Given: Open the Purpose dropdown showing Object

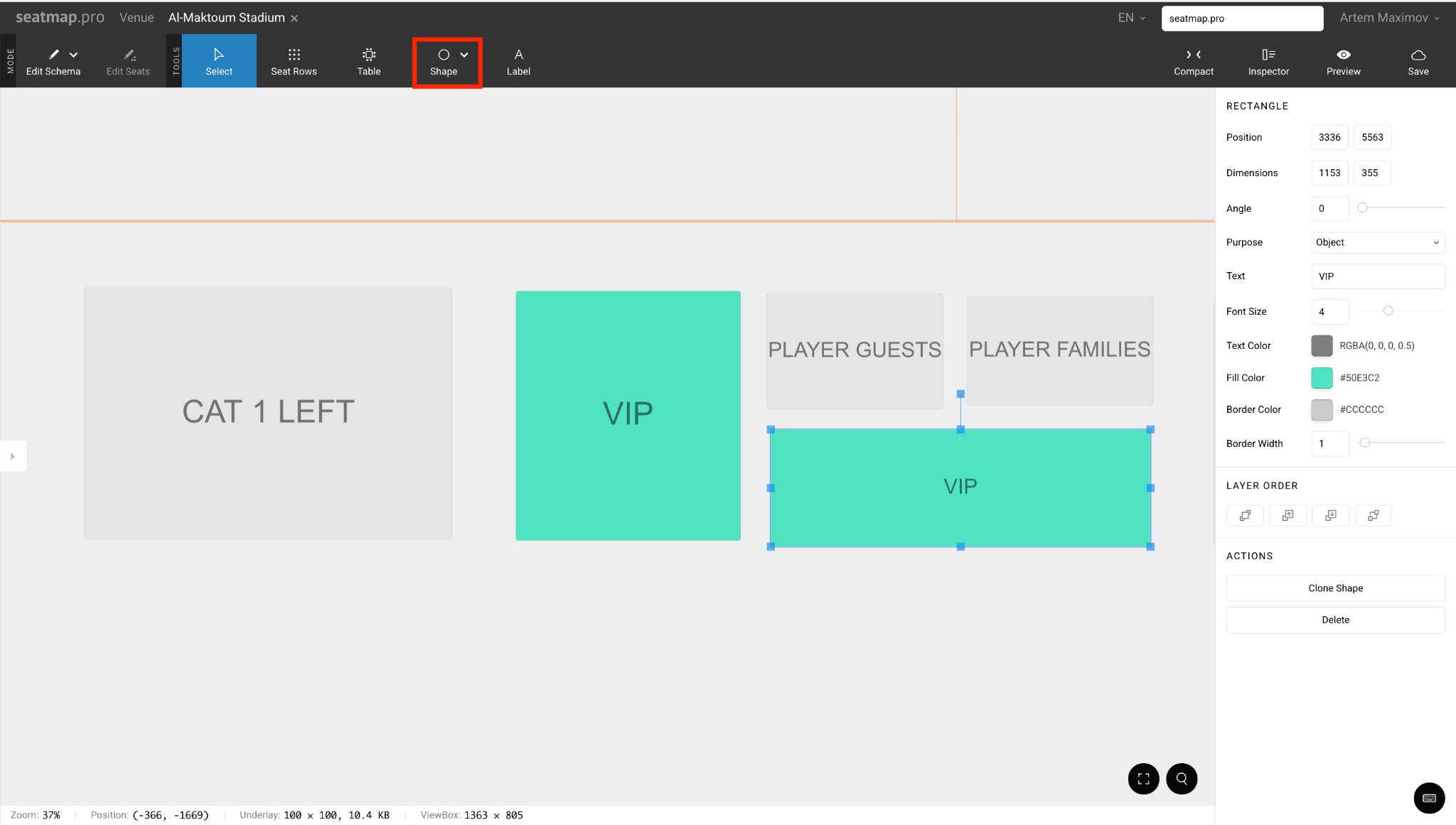Looking at the screenshot, I should (x=1377, y=242).
